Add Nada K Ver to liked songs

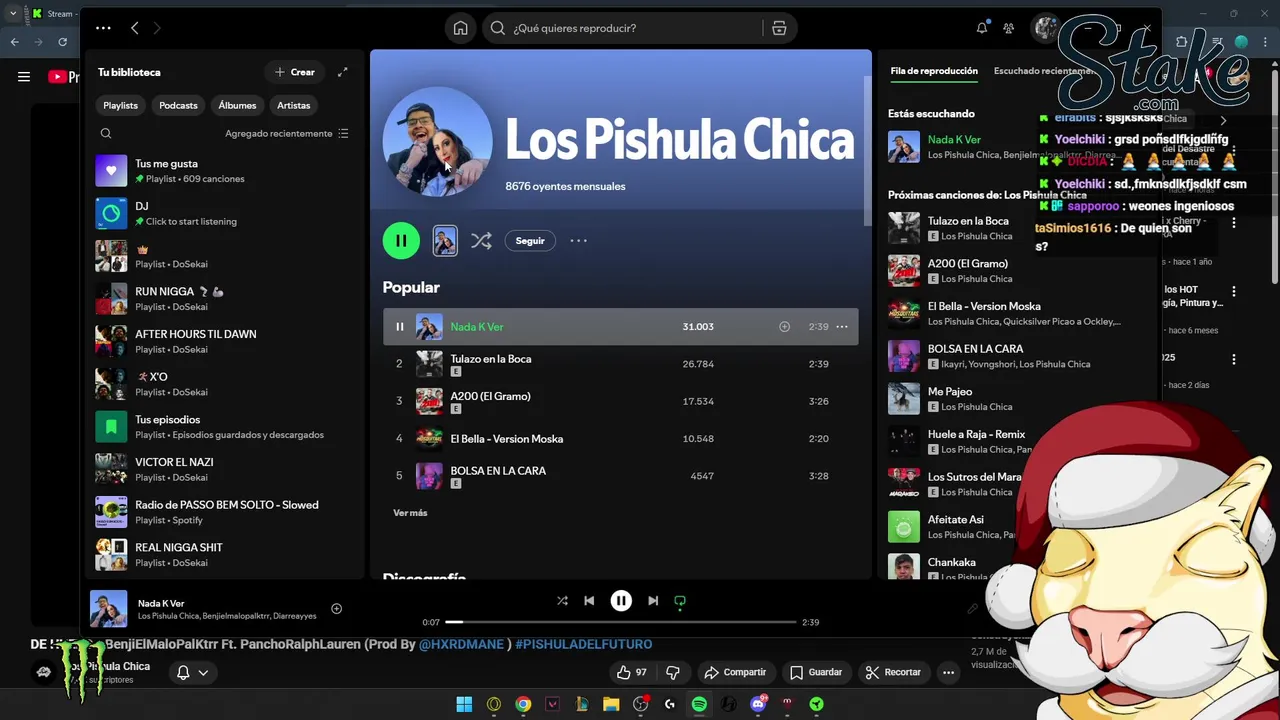pos(784,326)
